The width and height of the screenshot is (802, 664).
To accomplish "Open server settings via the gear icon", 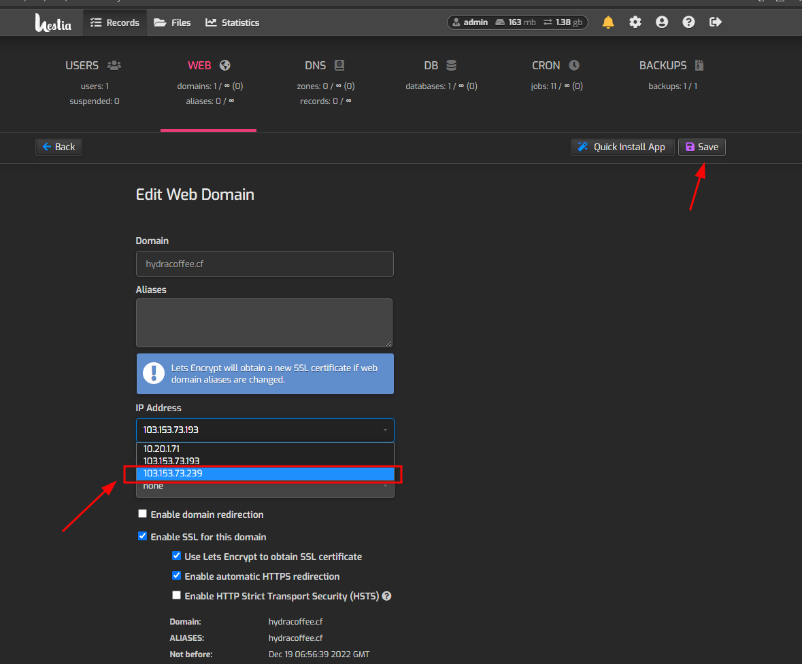I will click(x=635, y=22).
